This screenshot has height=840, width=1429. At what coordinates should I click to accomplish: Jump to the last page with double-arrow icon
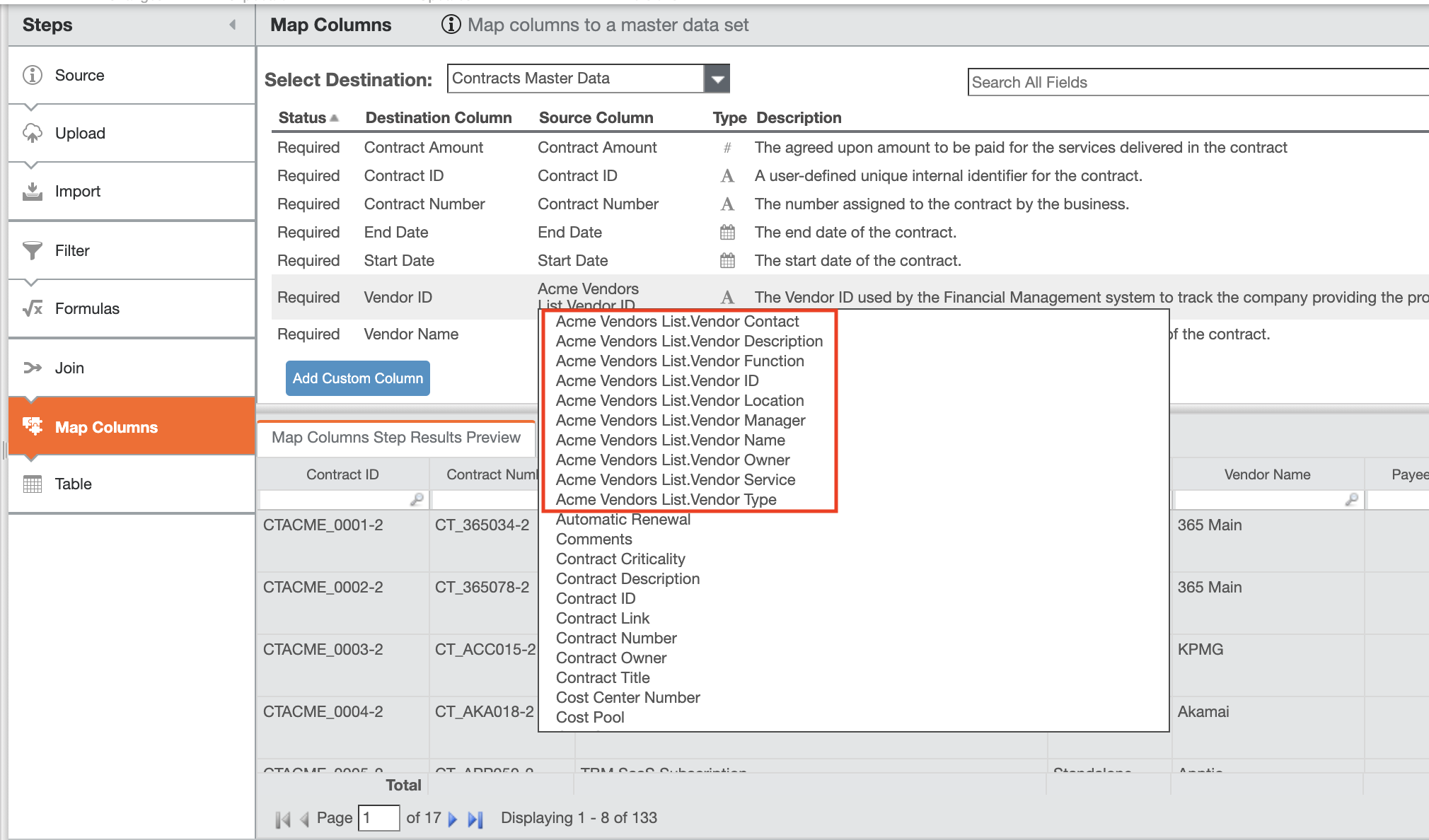(x=475, y=818)
